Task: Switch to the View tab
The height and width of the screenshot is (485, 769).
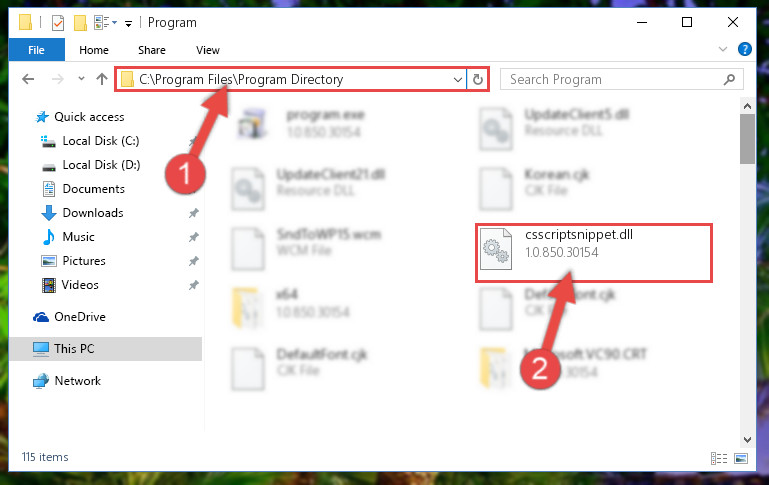Action: 207,50
